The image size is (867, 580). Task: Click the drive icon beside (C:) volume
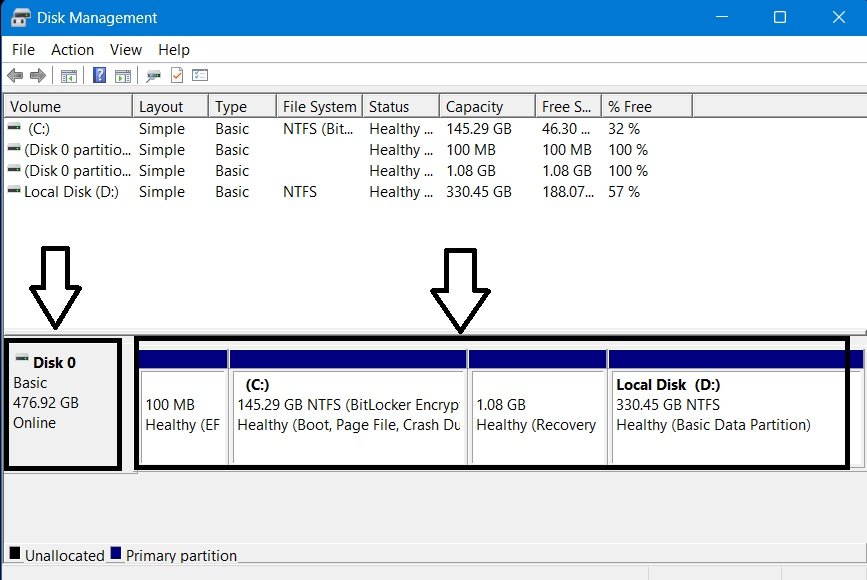click(14, 127)
